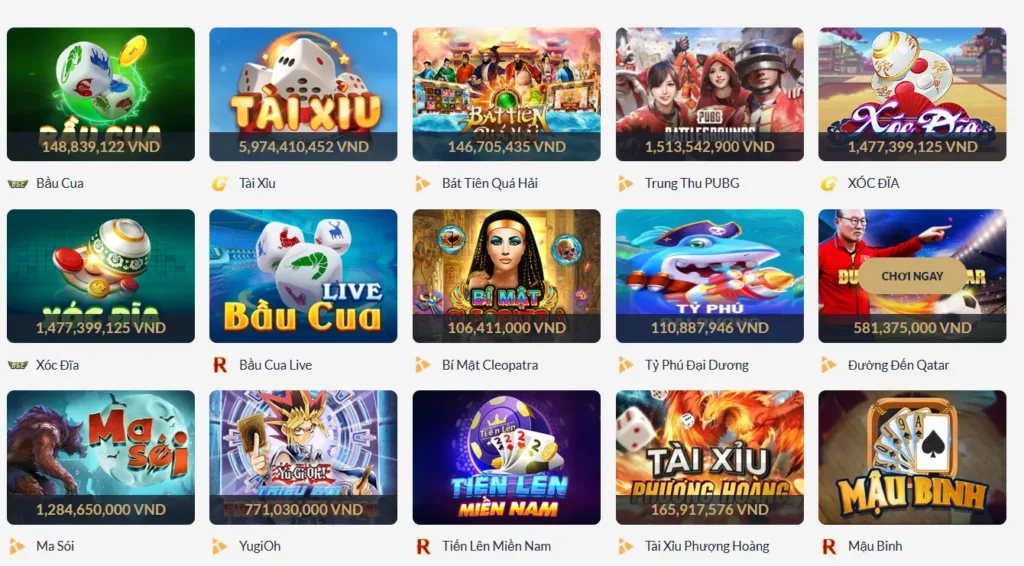Select the Tài Xỉu Phượng Hoàng phoenix thumbnail
This screenshot has height=566, width=1024.
(x=709, y=457)
